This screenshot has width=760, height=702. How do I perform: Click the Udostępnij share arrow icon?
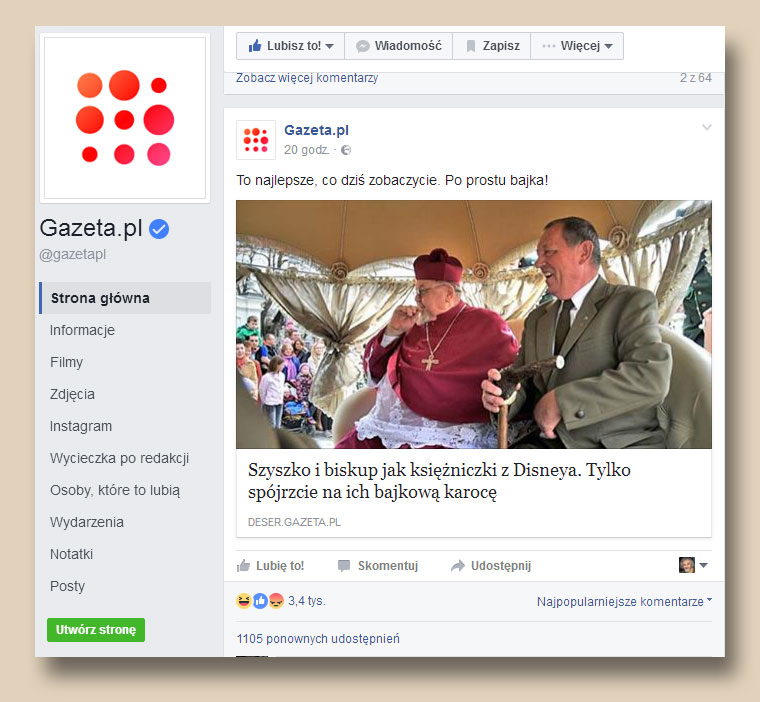pyautogui.click(x=458, y=566)
